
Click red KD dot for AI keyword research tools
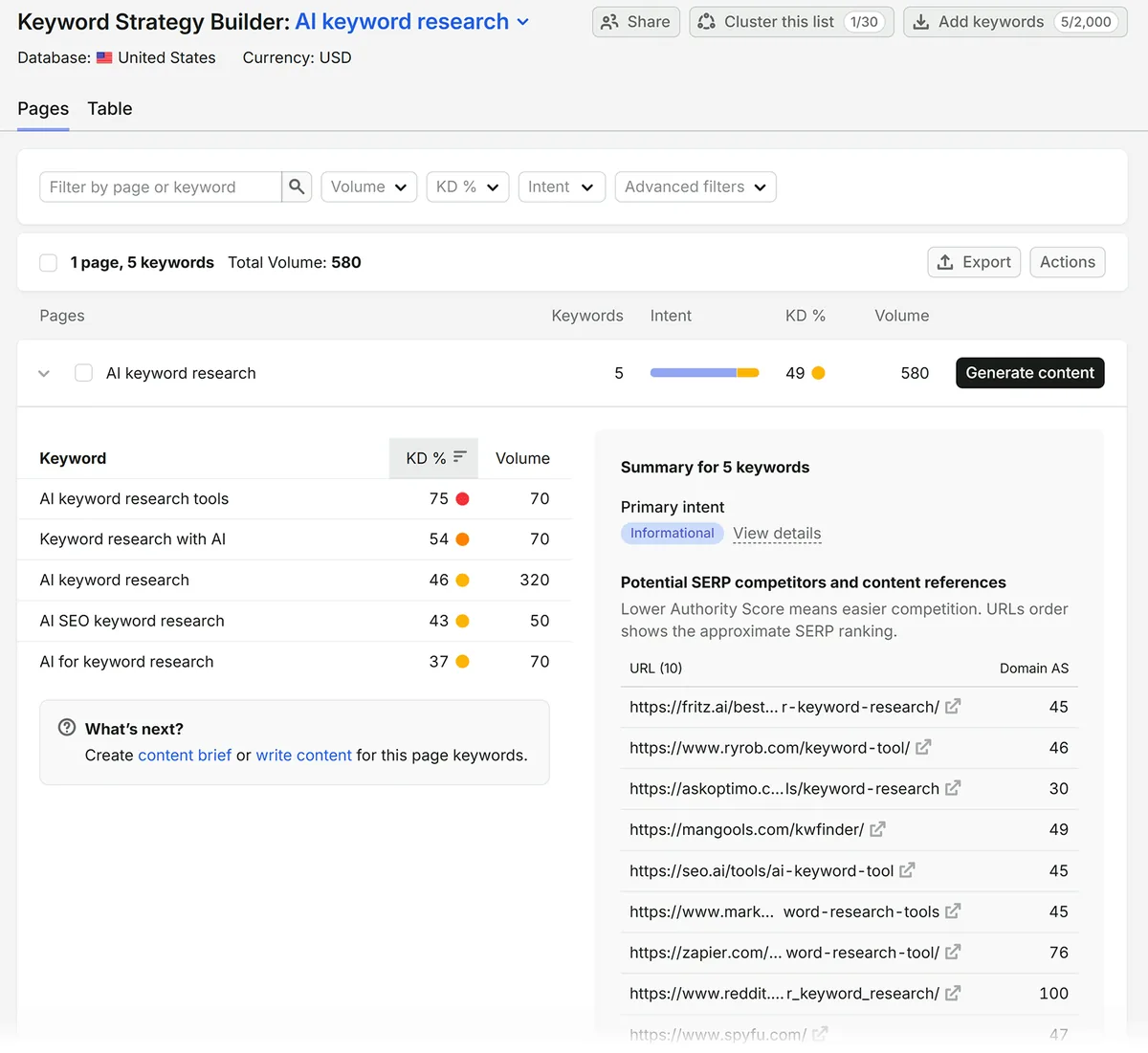pos(463,498)
